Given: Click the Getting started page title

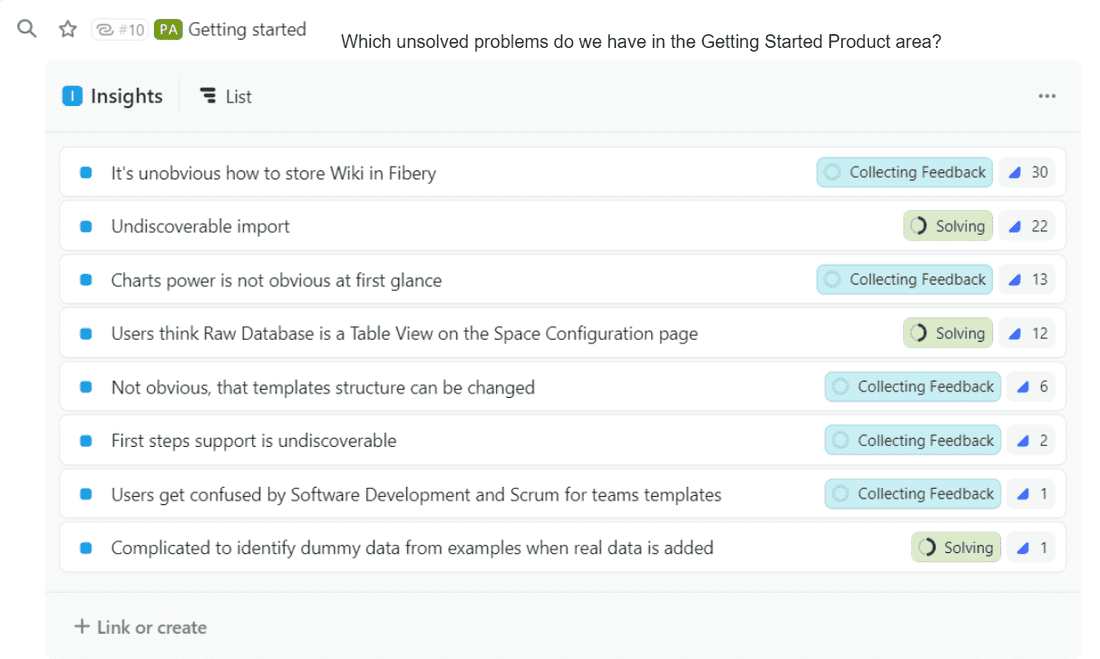Looking at the screenshot, I should tap(247, 30).
